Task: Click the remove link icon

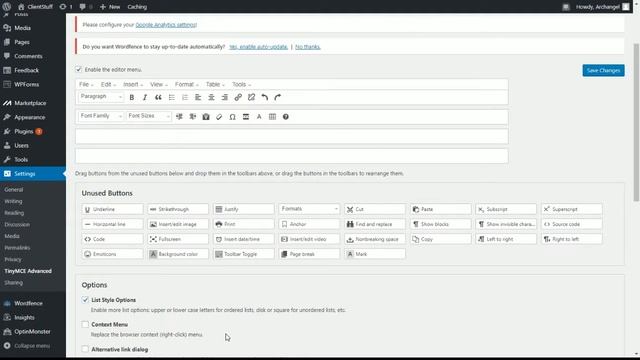Action: 251,97
